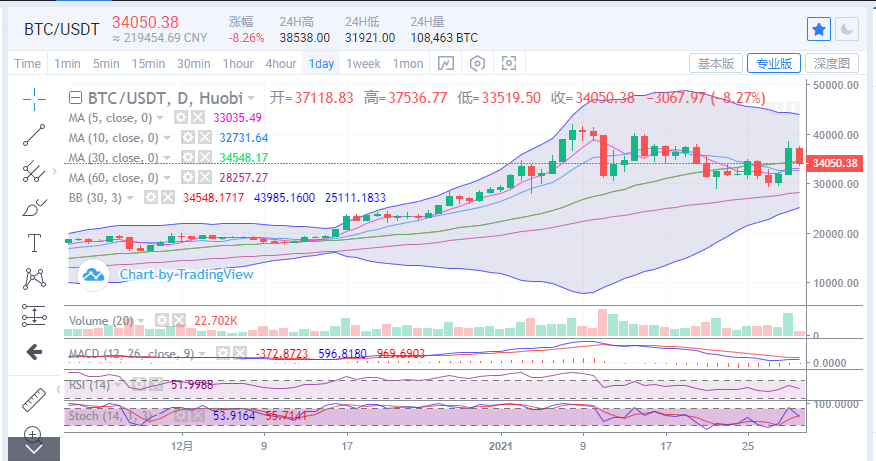Click the back arrow in left toolbar
Screen dimensions: 876x461
(x=34, y=351)
